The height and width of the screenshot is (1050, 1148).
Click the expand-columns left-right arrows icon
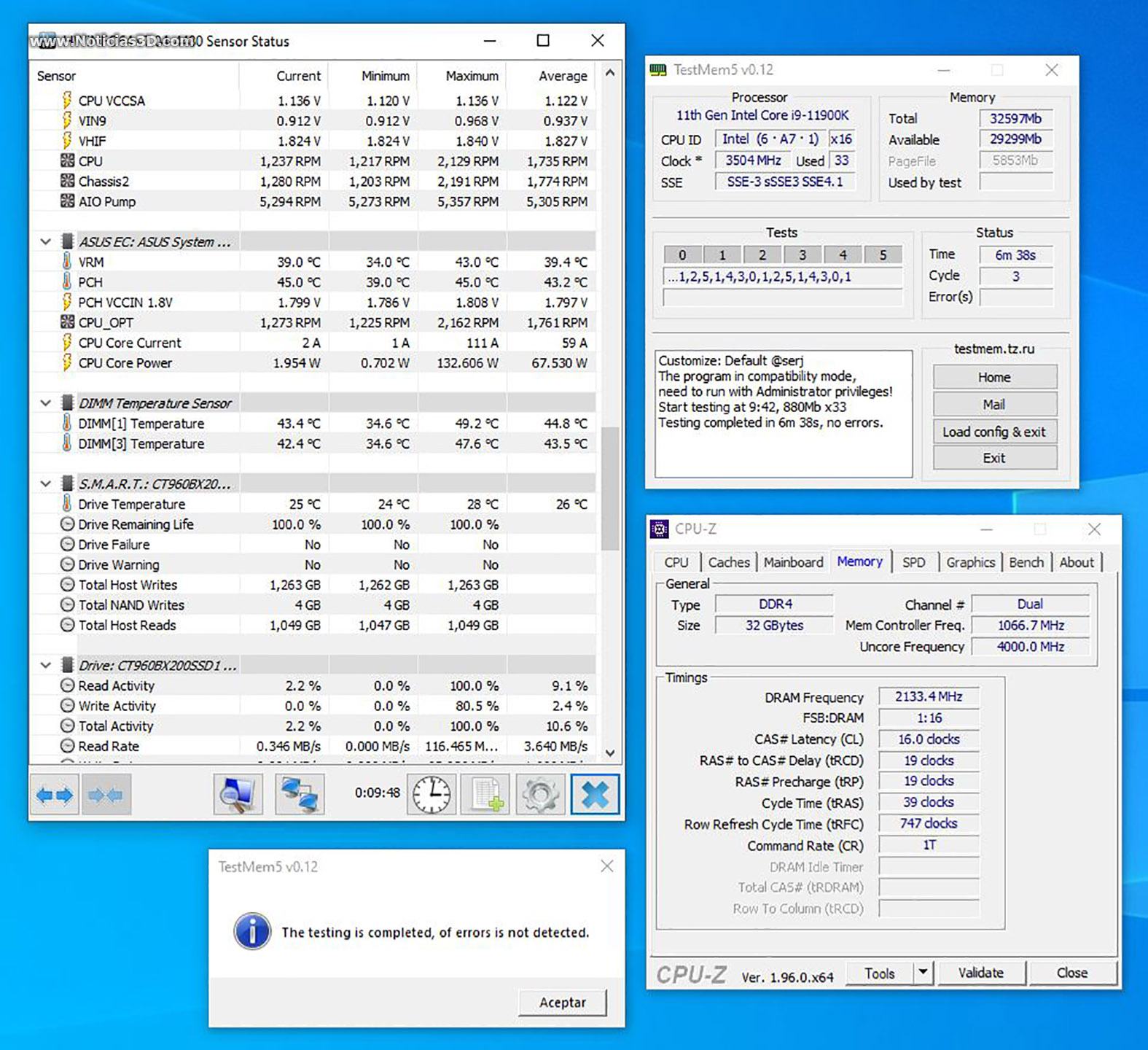pyautogui.click(x=55, y=795)
